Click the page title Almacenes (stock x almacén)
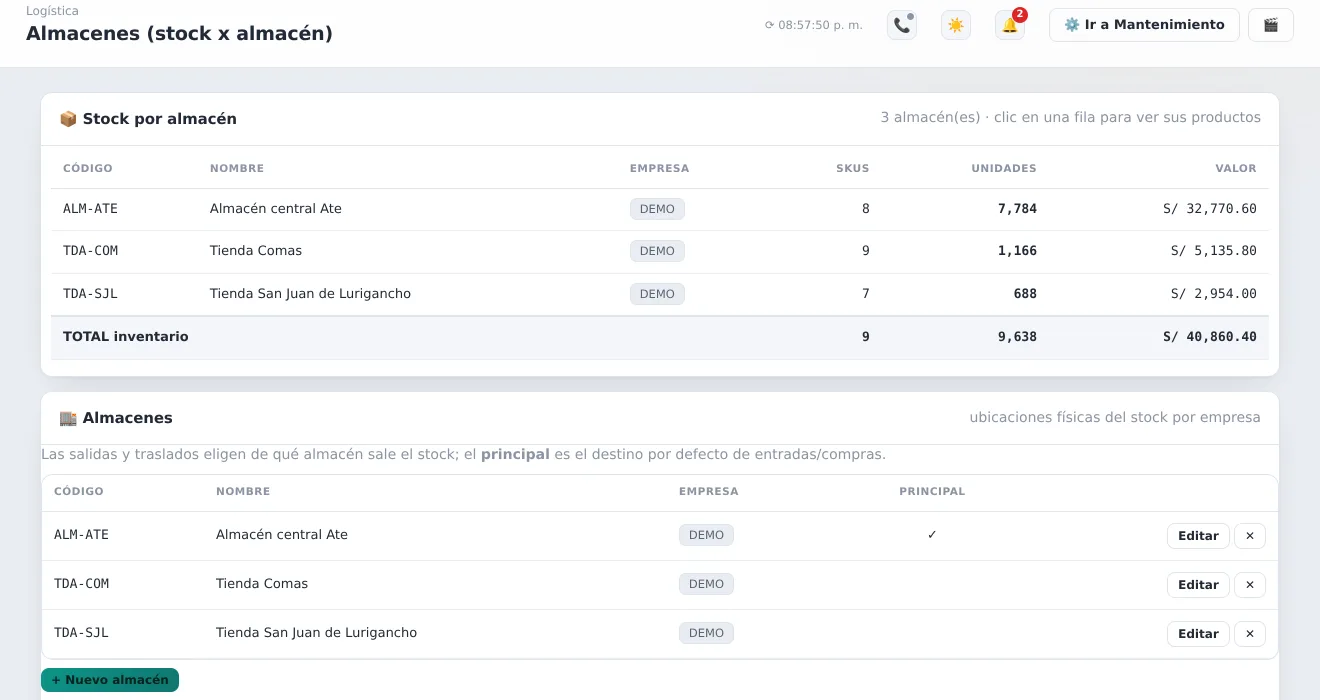The height and width of the screenshot is (700, 1320). click(x=179, y=33)
